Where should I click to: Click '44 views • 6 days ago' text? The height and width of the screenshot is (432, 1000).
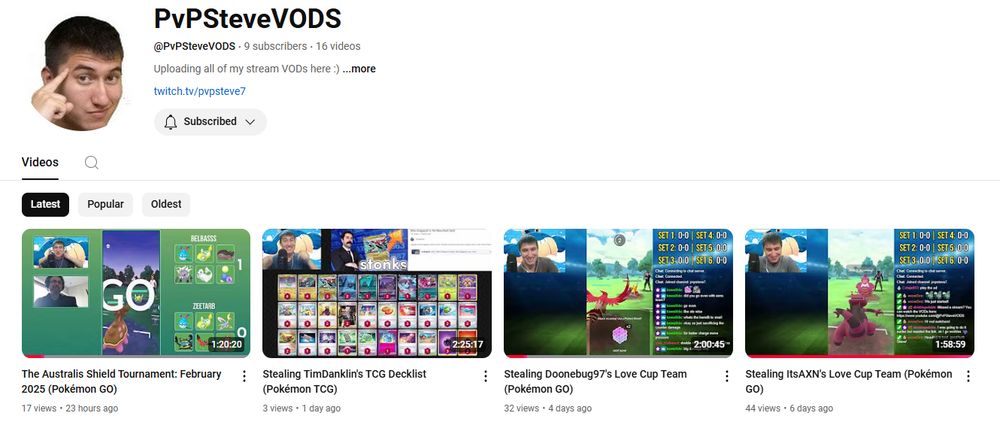789,408
